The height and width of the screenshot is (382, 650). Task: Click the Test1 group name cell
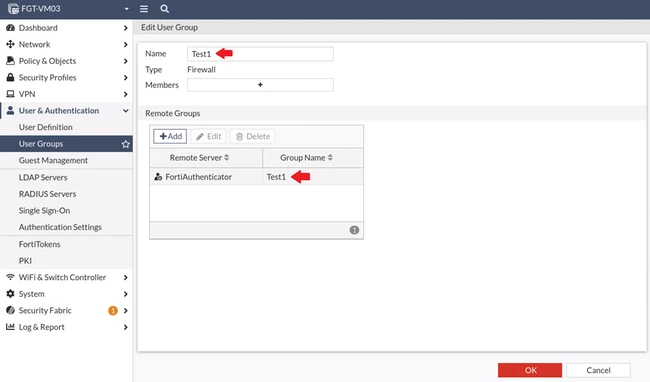click(313, 177)
